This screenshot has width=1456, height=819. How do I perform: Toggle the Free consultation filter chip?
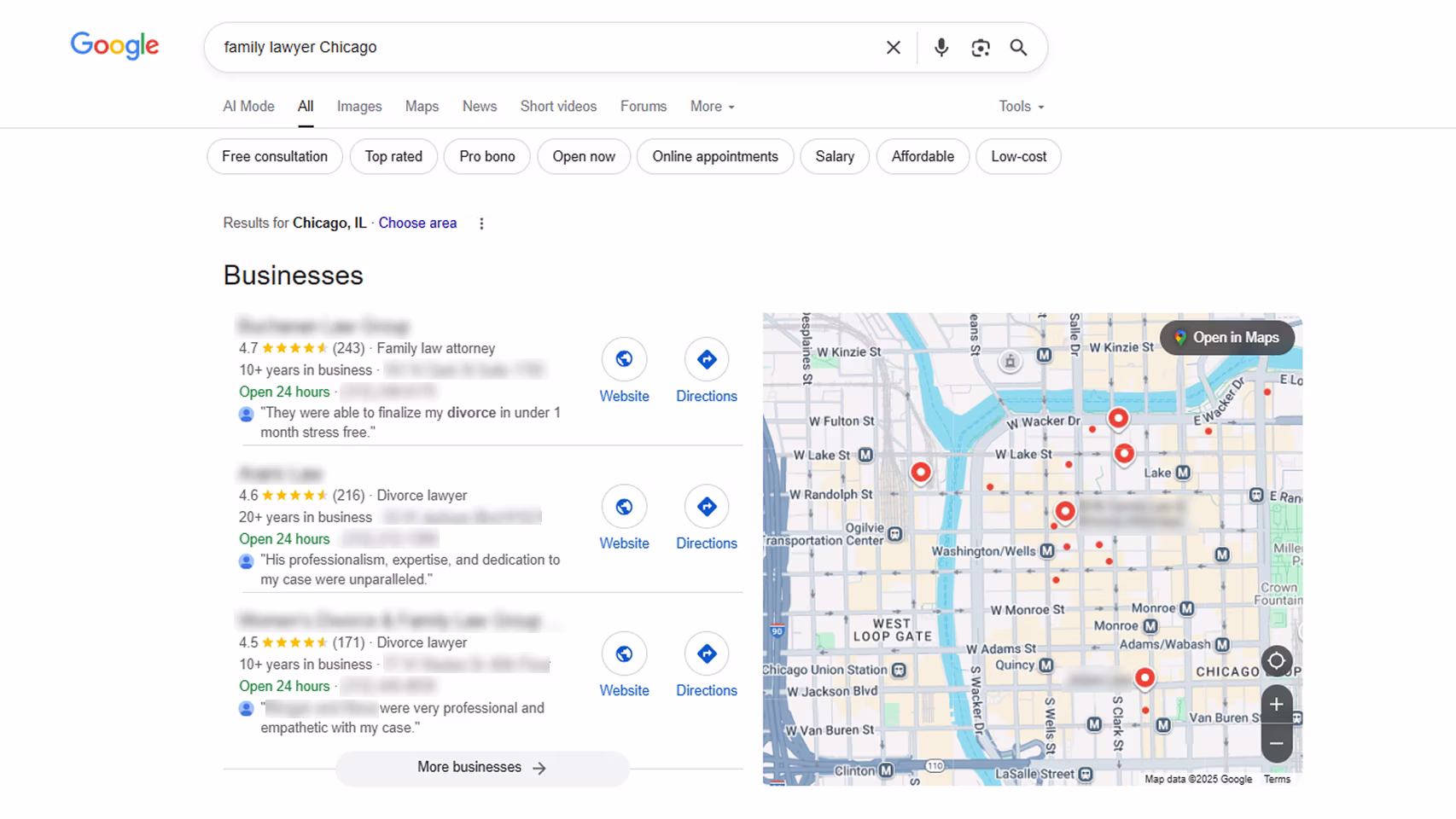(275, 156)
